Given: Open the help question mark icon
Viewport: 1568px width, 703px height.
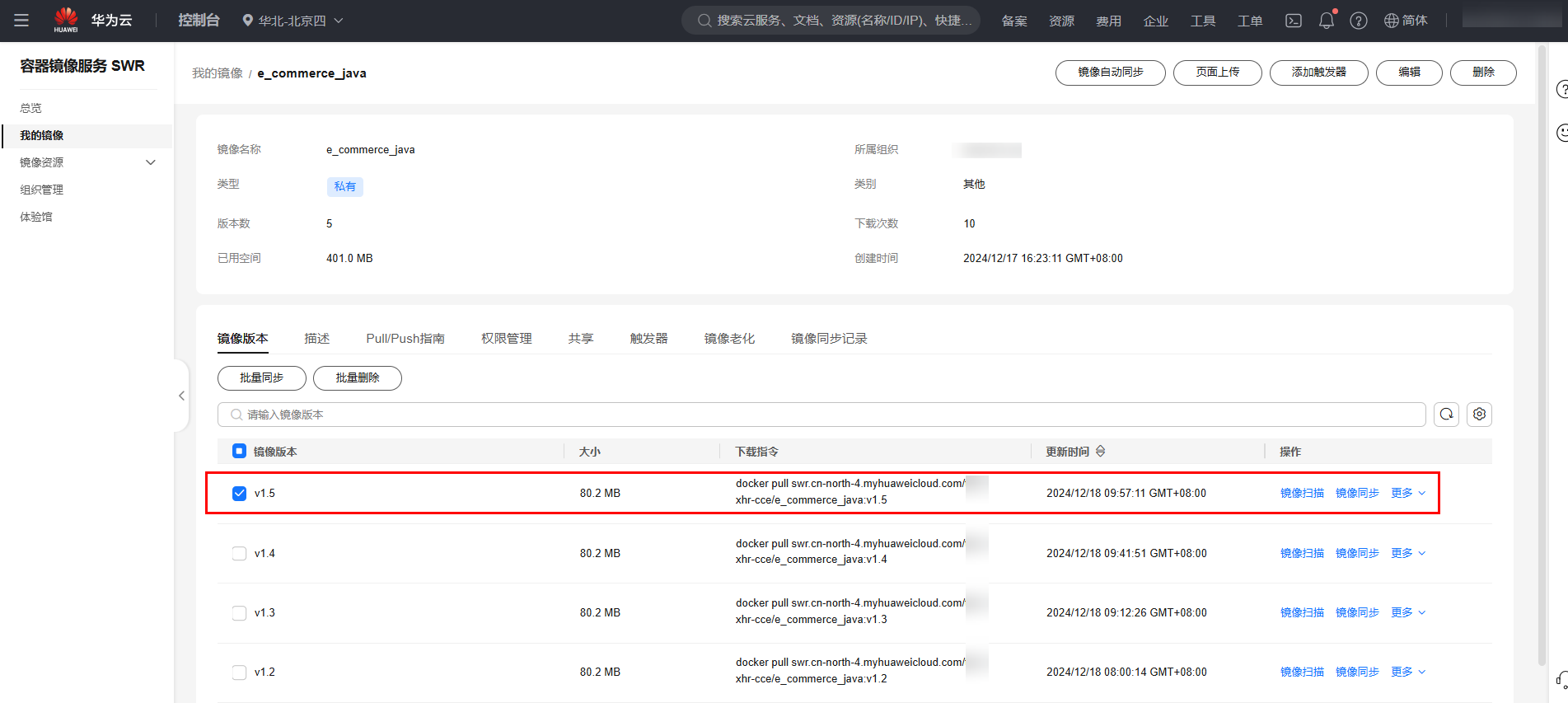Looking at the screenshot, I should 1359,21.
